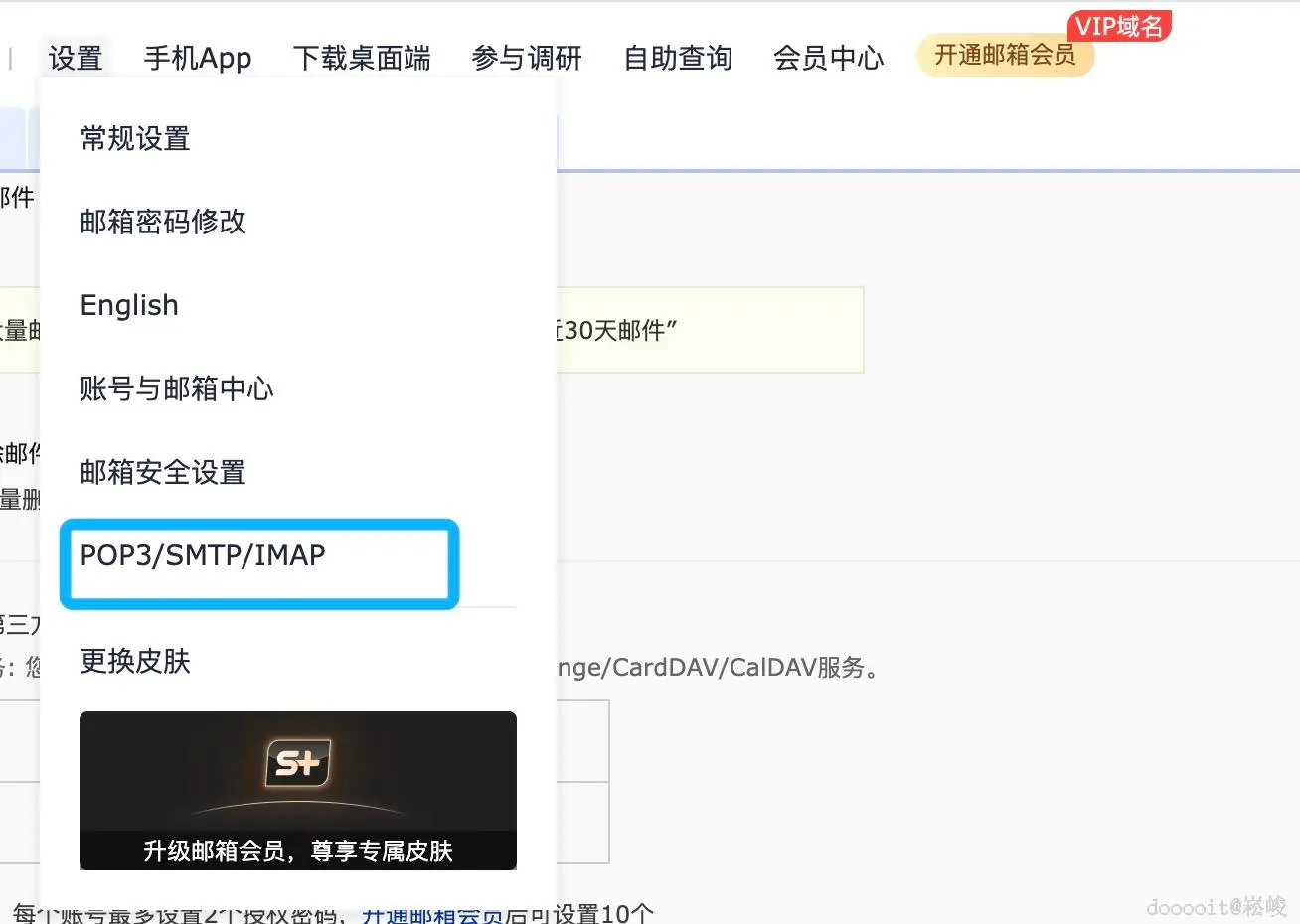1300x924 pixels.
Task: Select 手机App in the top navigation
Action: pyautogui.click(x=197, y=58)
